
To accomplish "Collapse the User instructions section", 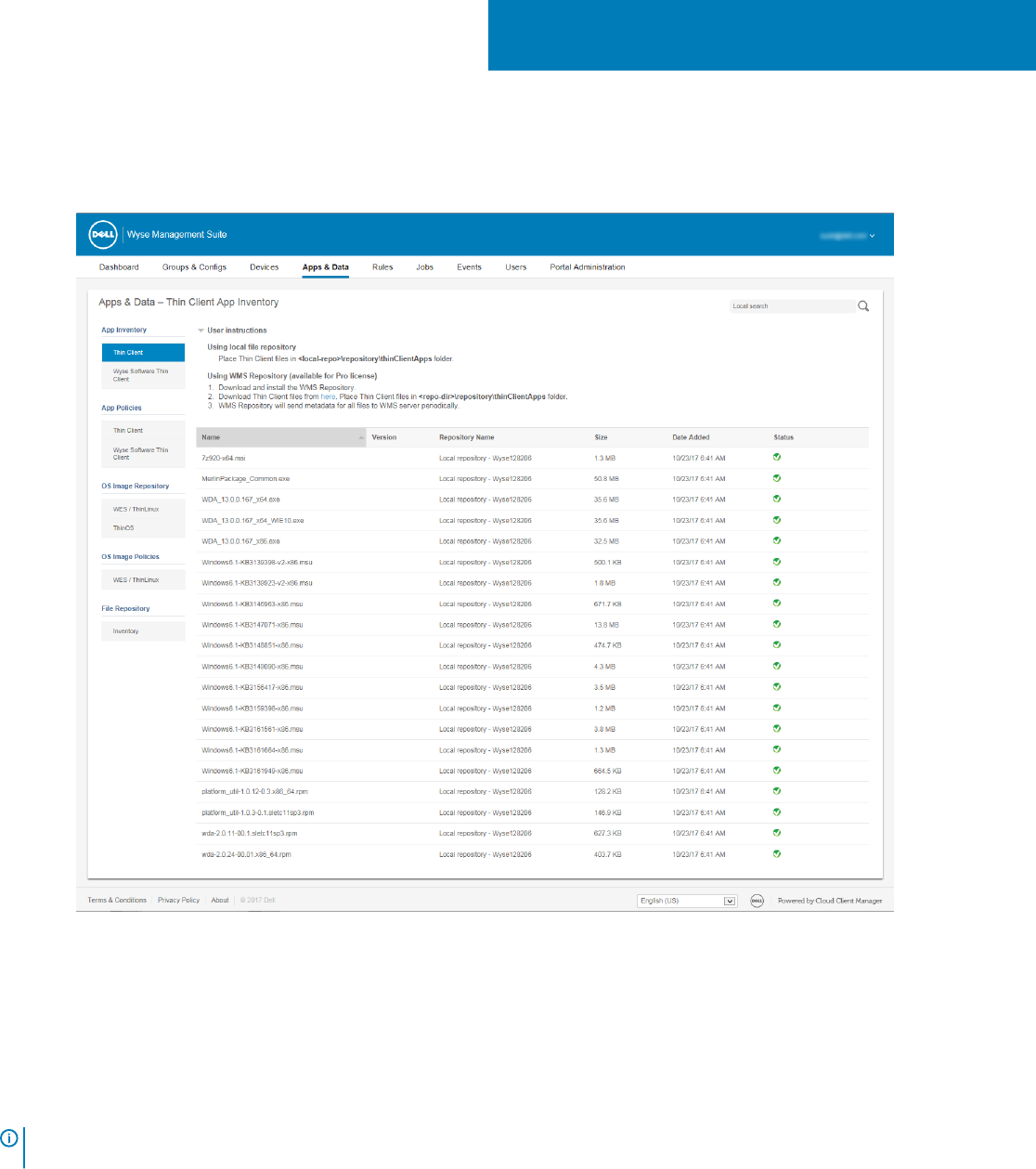I will (201, 331).
